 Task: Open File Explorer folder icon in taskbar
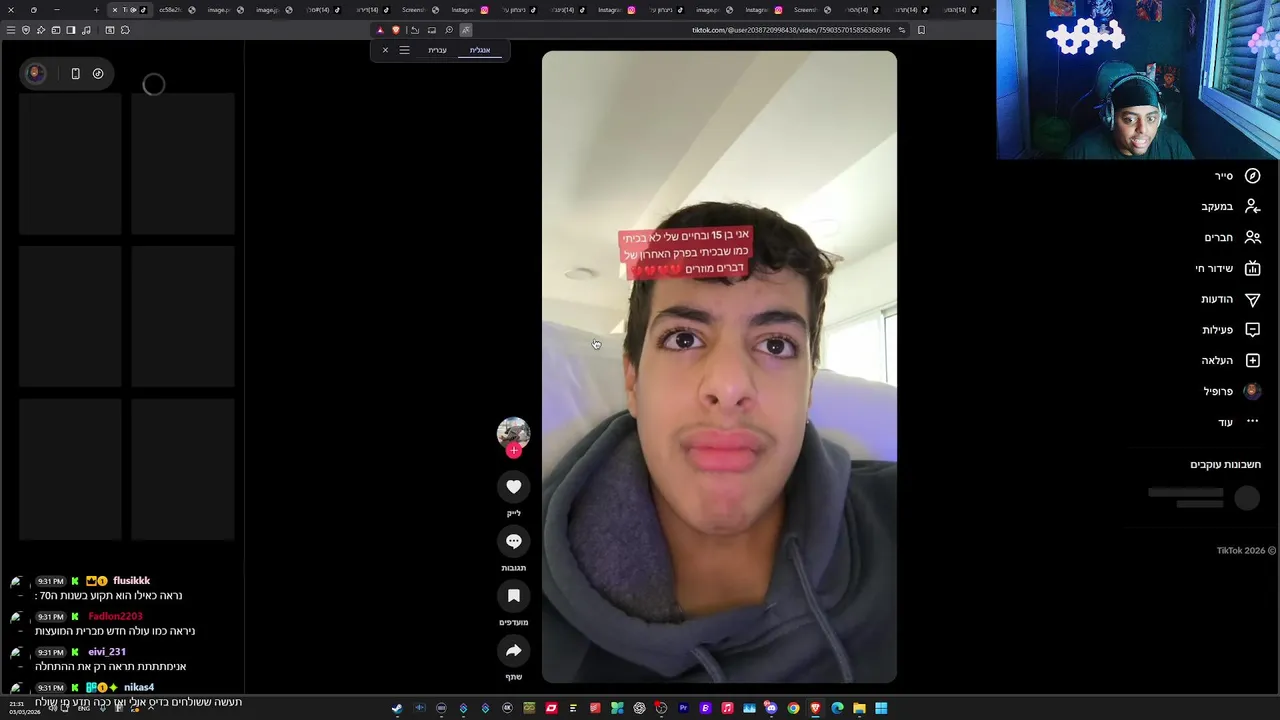859,708
